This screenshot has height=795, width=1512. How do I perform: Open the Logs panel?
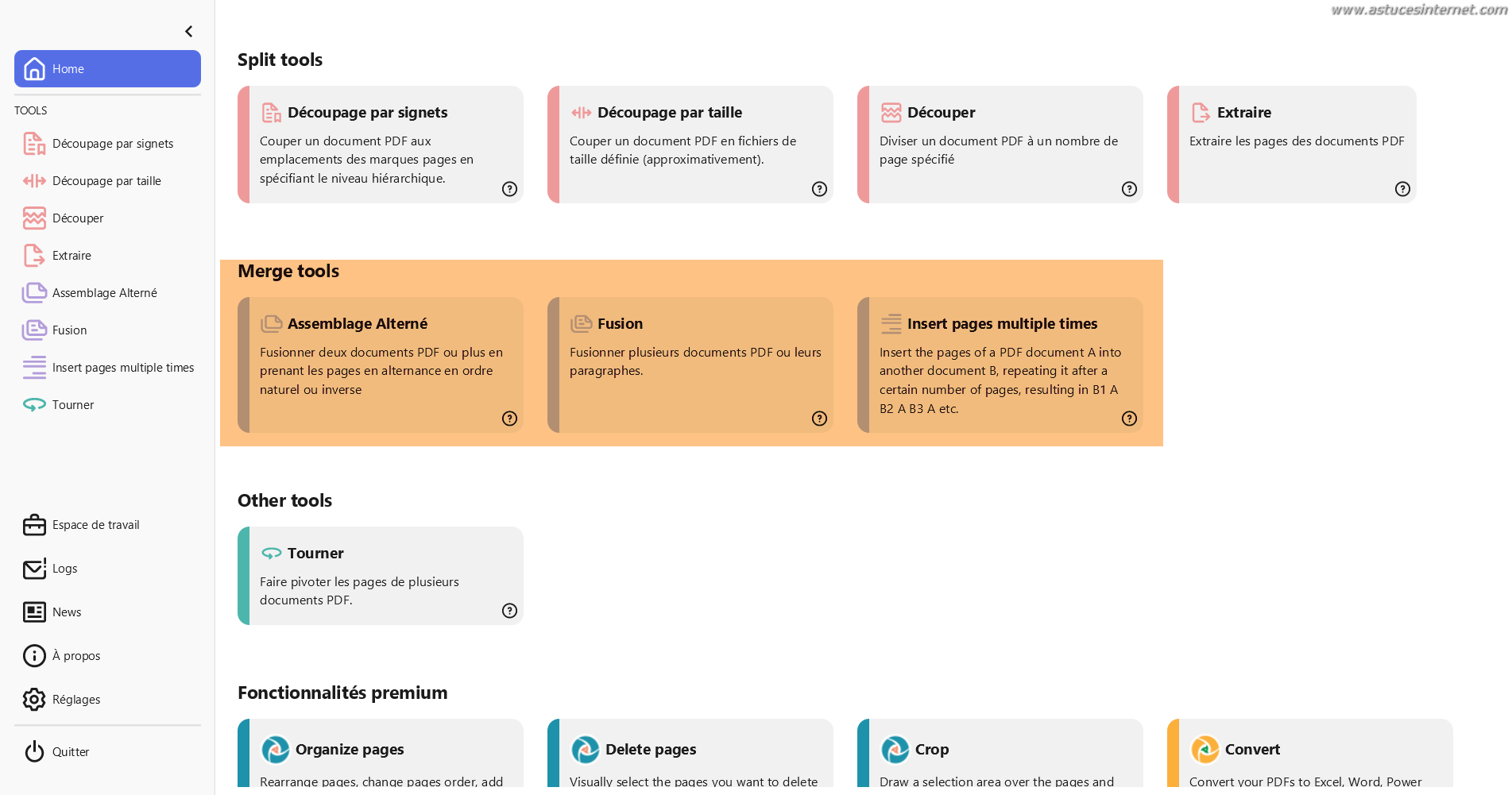64,569
